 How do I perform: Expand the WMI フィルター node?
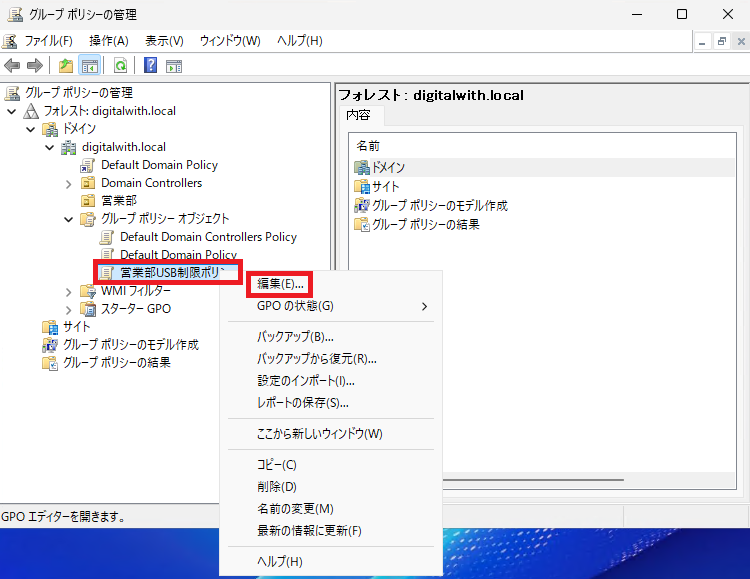click(x=68, y=292)
